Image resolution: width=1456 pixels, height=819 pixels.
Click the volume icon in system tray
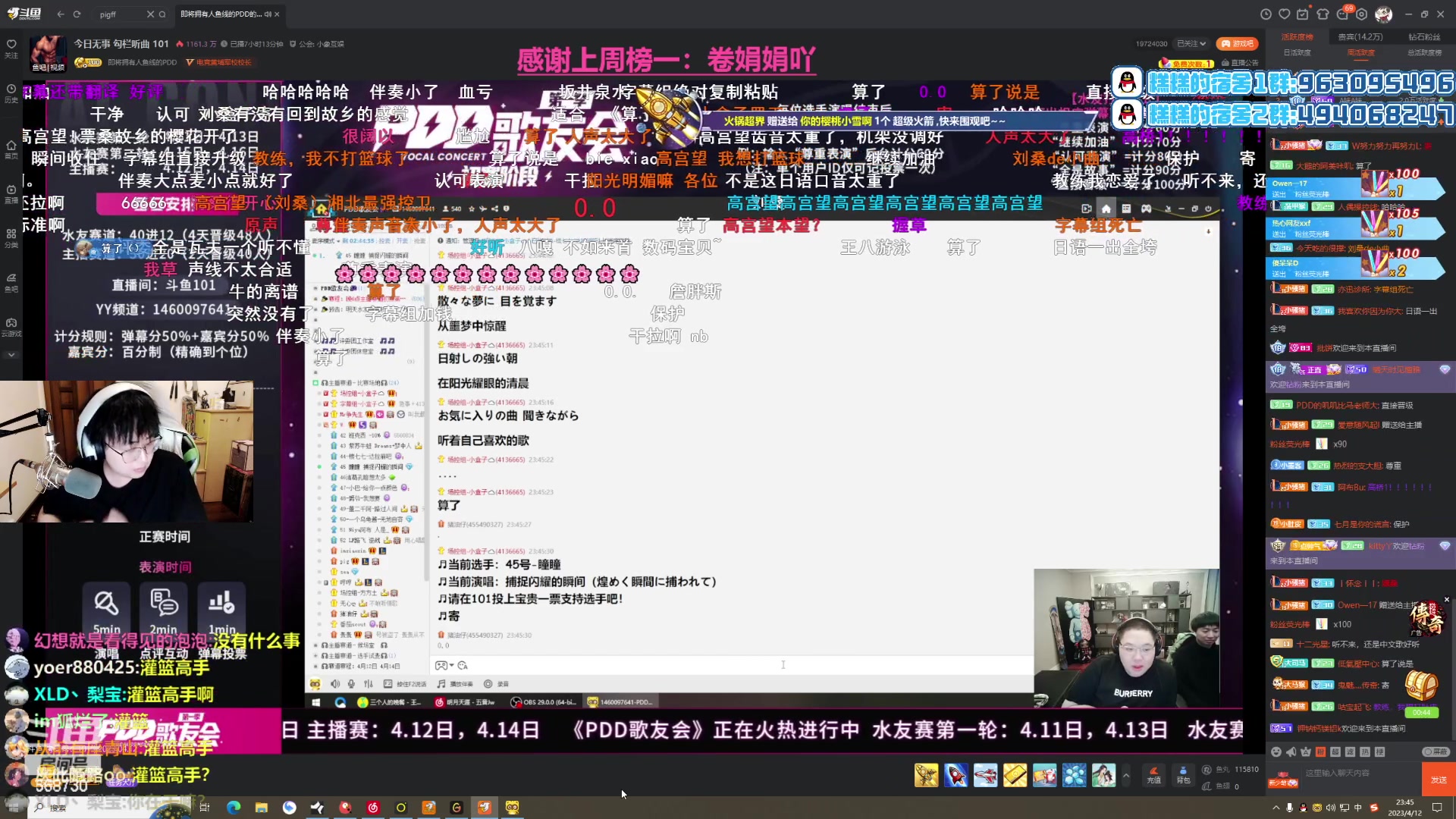click(x=1331, y=808)
